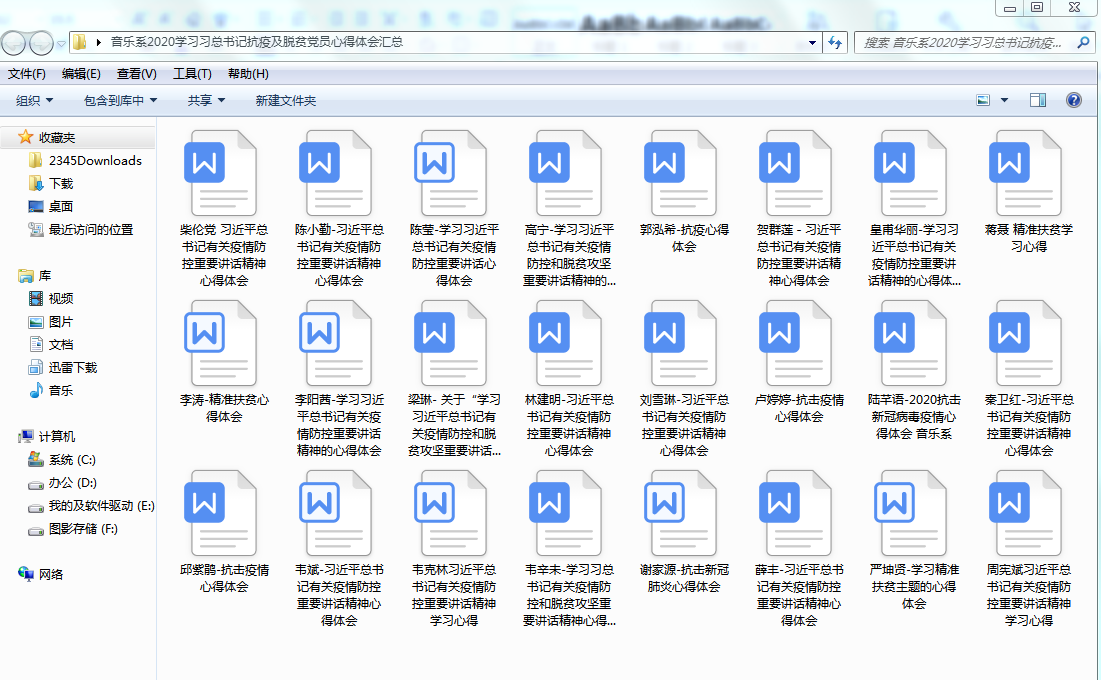
Task: Select the 陈莹-学习习近平 document icon
Action: [451, 173]
